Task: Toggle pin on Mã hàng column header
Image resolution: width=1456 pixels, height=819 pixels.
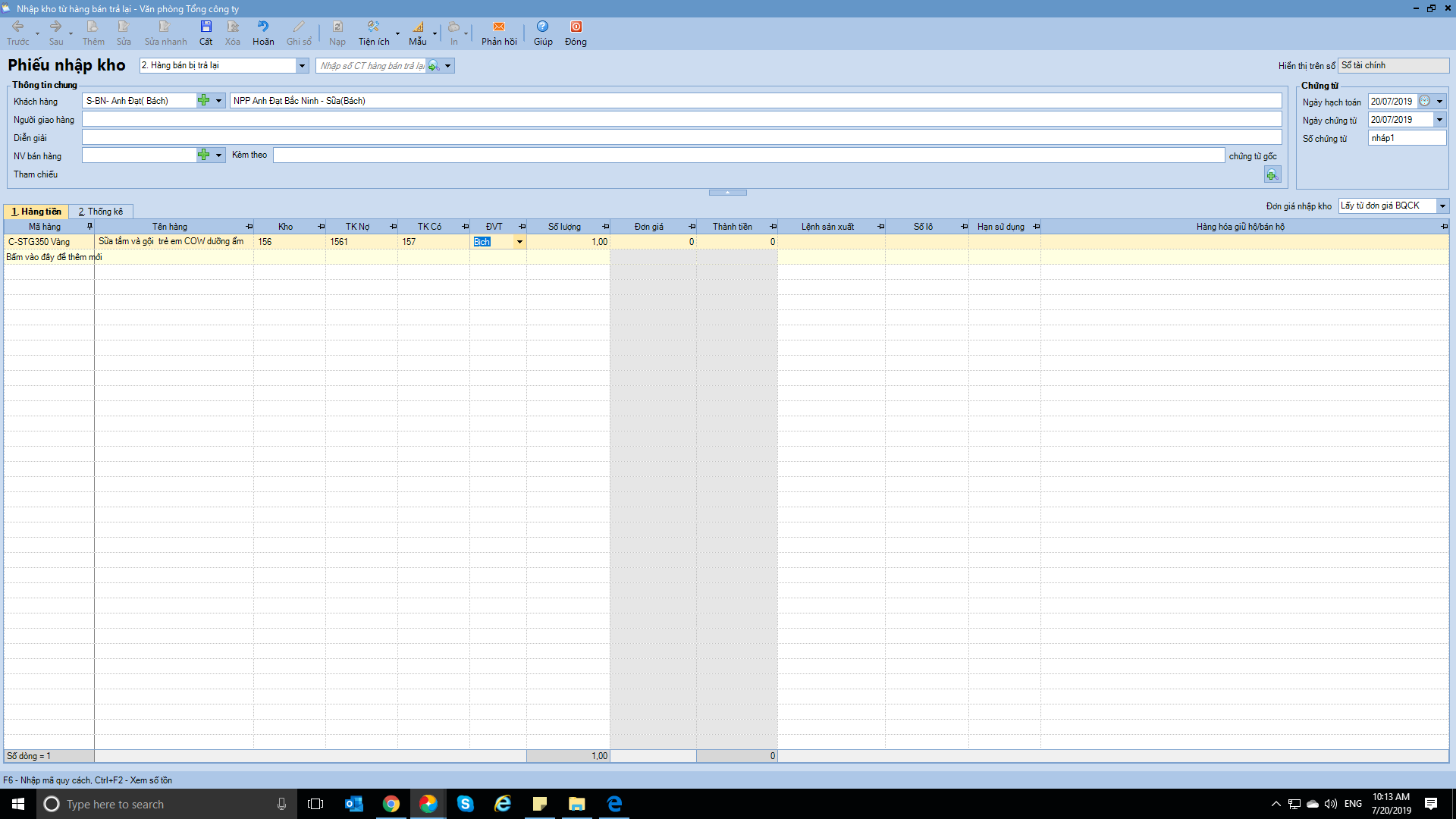Action: tap(89, 226)
